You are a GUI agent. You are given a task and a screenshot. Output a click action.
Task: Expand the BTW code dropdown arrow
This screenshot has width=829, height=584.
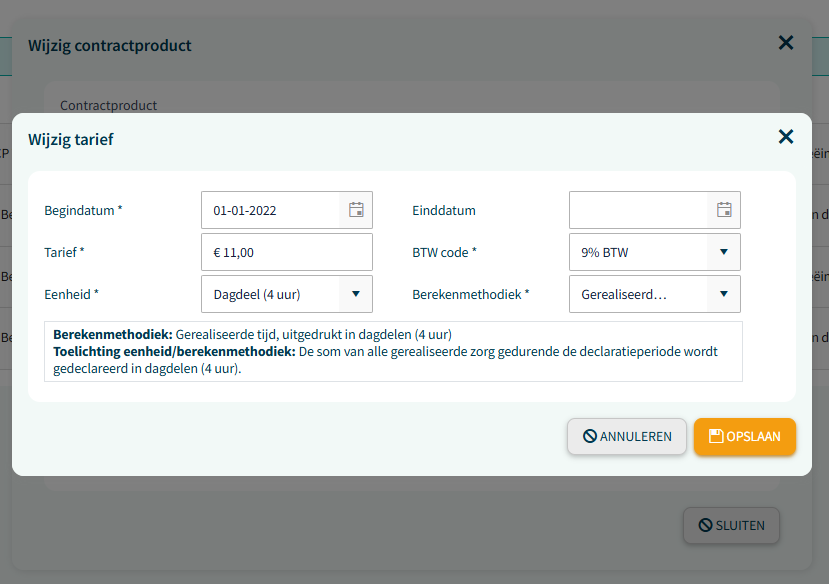pos(723,252)
